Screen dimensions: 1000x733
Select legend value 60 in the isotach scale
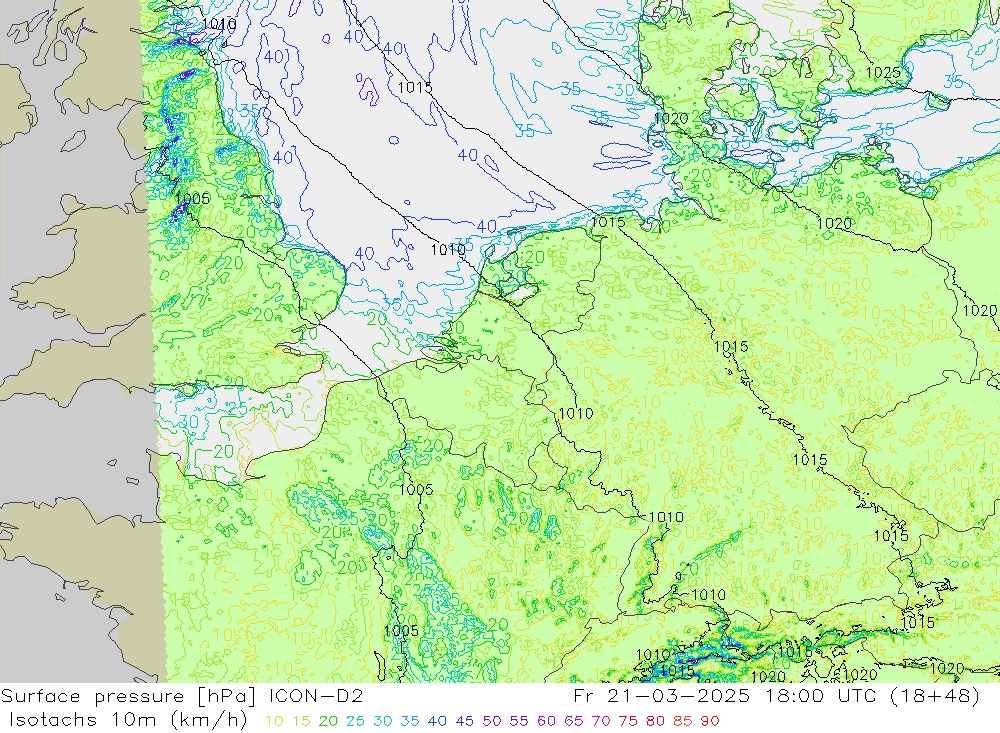tap(547, 721)
